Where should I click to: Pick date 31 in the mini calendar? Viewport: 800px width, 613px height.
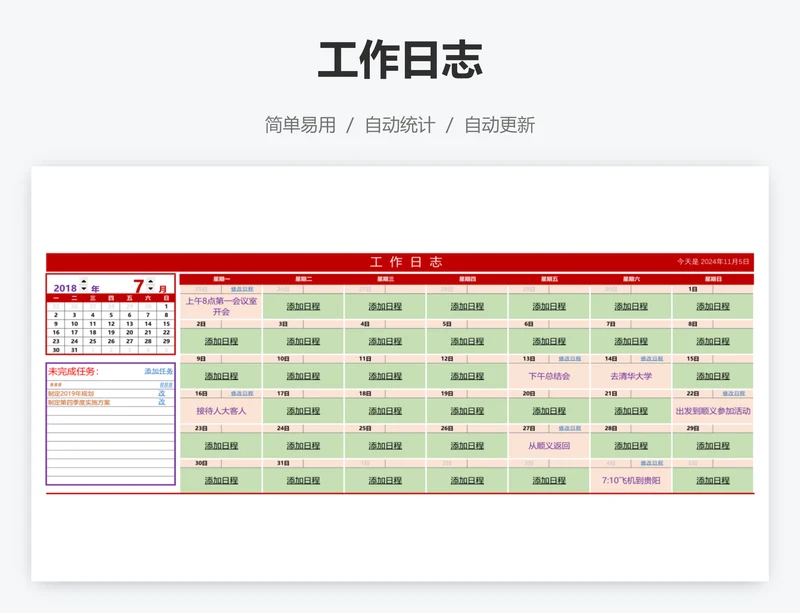click(74, 350)
